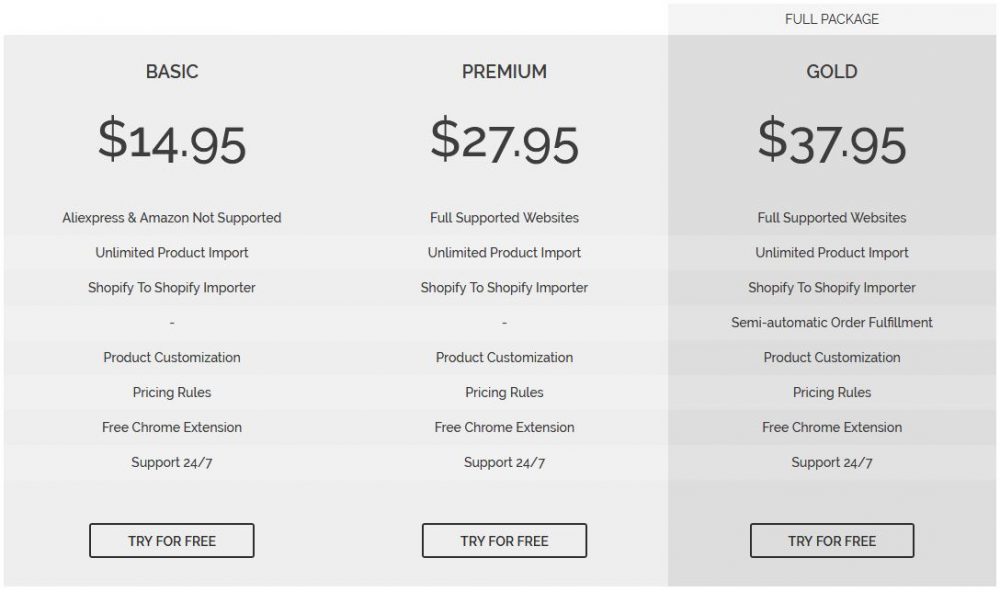Click Try For Free under Basic plan
The width and height of the screenshot is (1000, 592).
(x=172, y=541)
